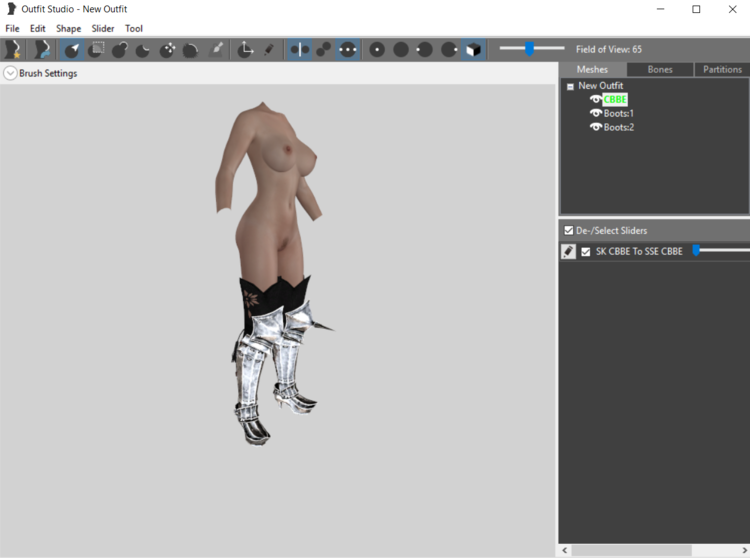Click the Load Outfit icon with blue arrow
750x558 pixels.
42,49
